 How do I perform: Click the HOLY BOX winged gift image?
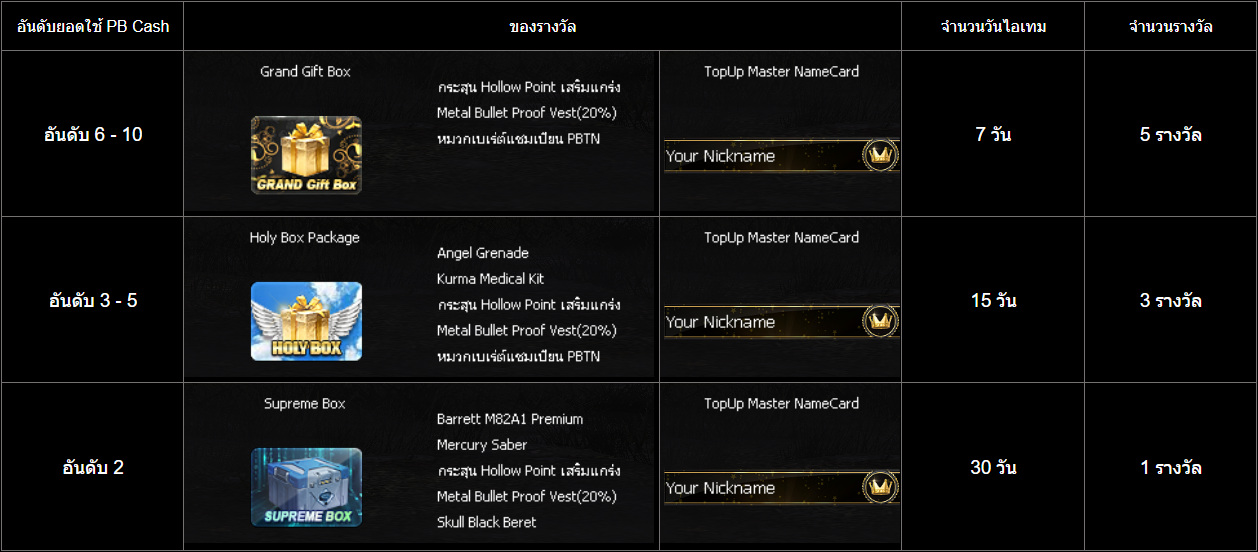pos(306,321)
